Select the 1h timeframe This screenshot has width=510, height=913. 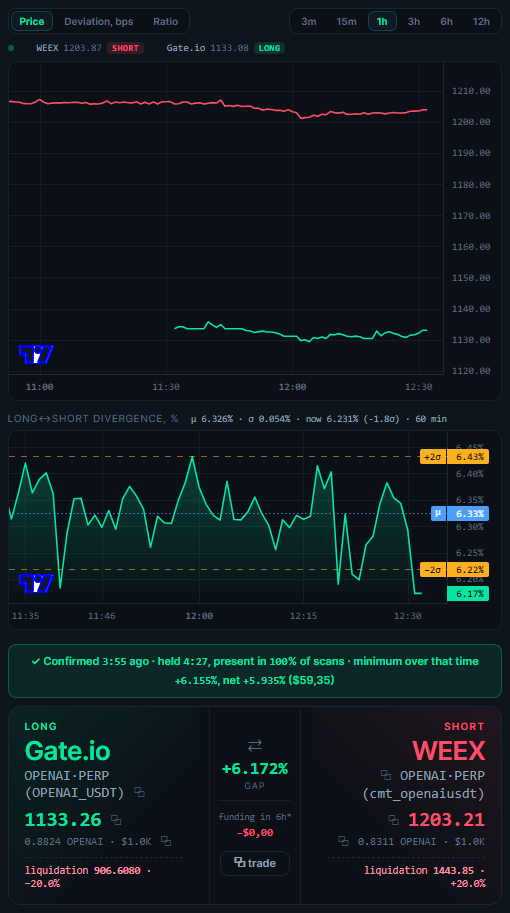(382, 22)
